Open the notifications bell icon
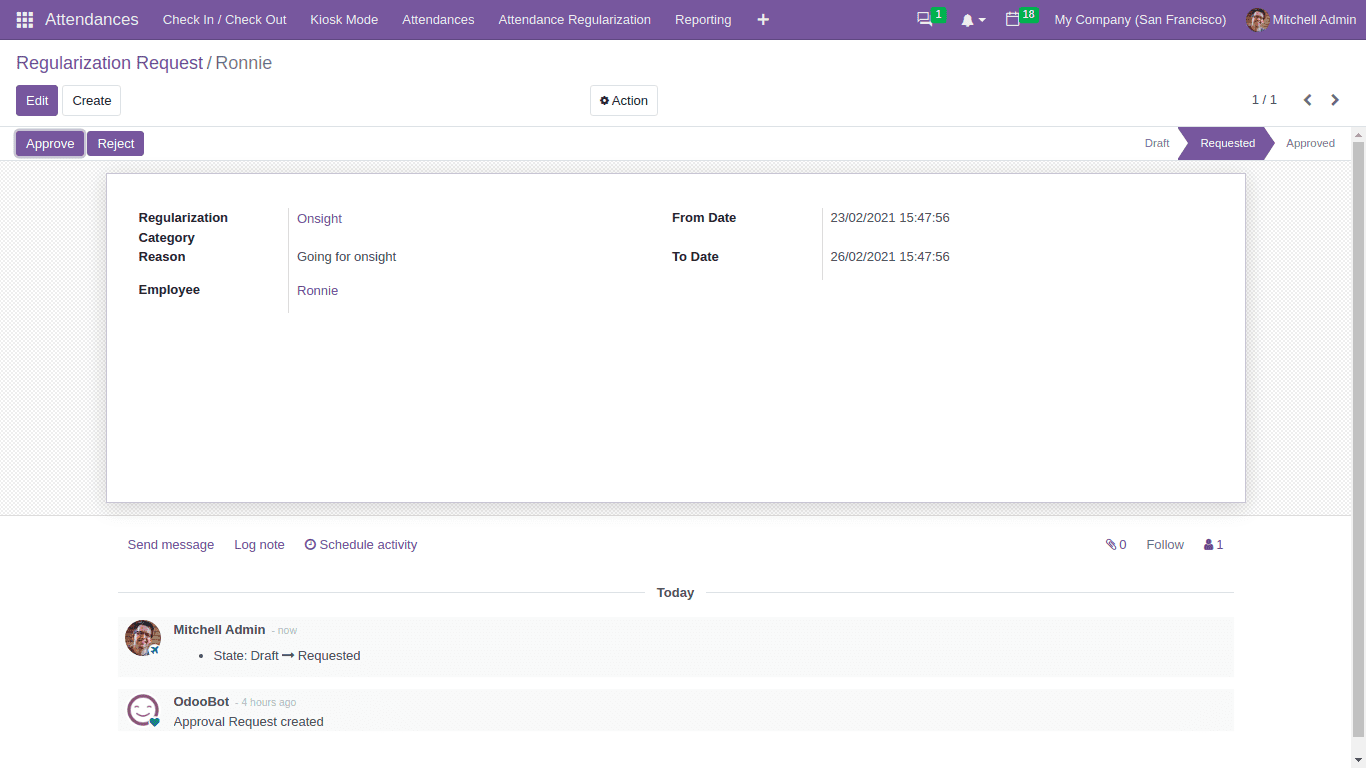The width and height of the screenshot is (1366, 768). point(968,19)
